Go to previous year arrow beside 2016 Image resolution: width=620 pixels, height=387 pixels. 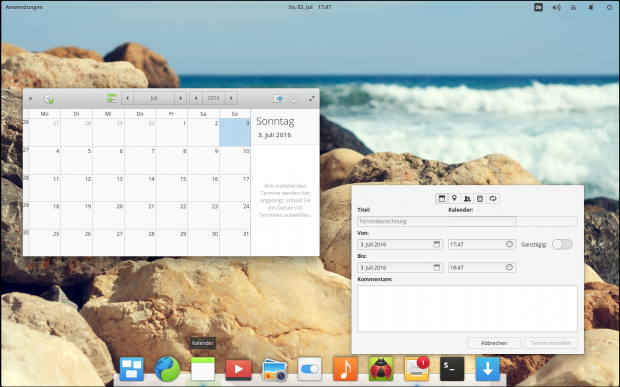[x=196, y=98]
